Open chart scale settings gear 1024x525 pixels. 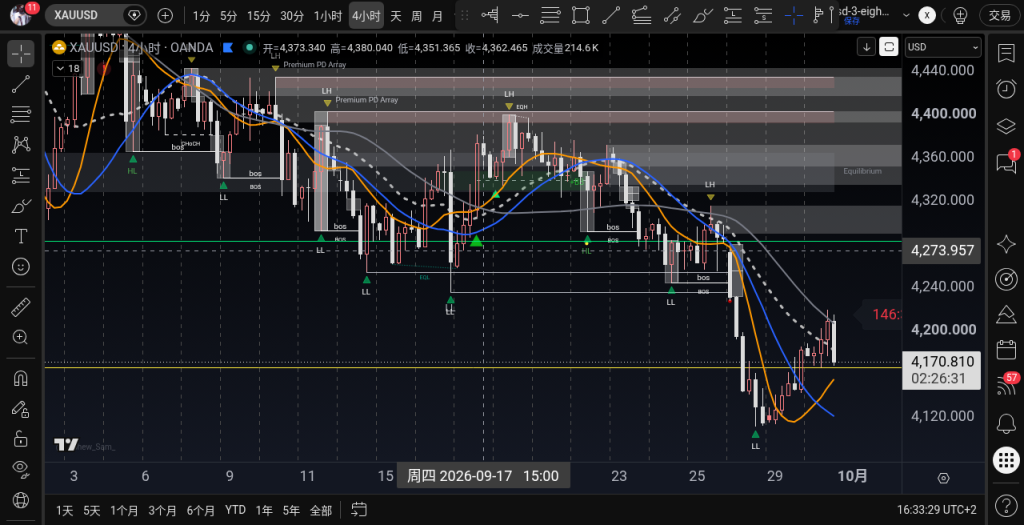coord(943,478)
